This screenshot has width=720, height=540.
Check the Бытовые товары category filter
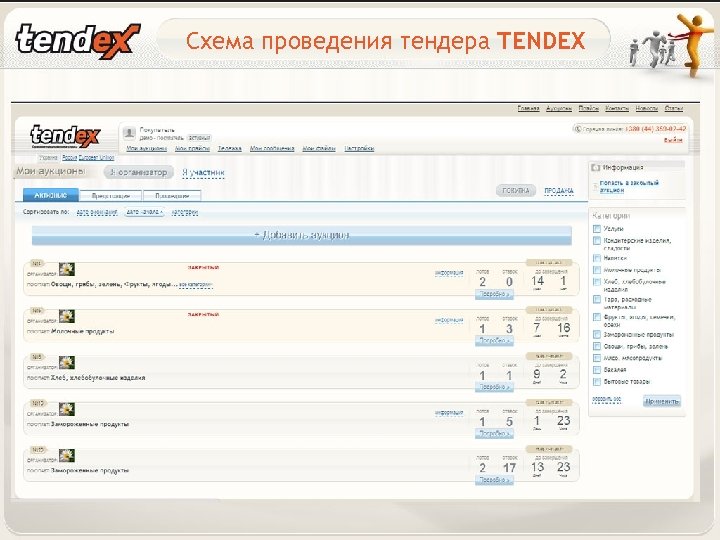(597, 382)
